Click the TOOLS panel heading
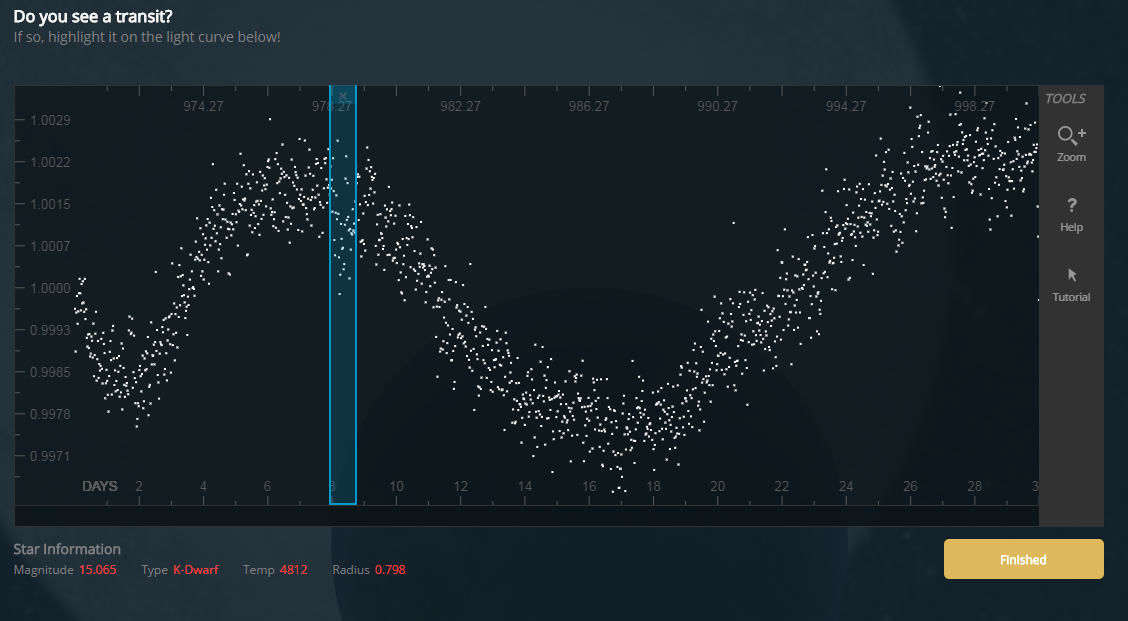Image resolution: width=1128 pixels, height=621 pixels. [1065, 99]
